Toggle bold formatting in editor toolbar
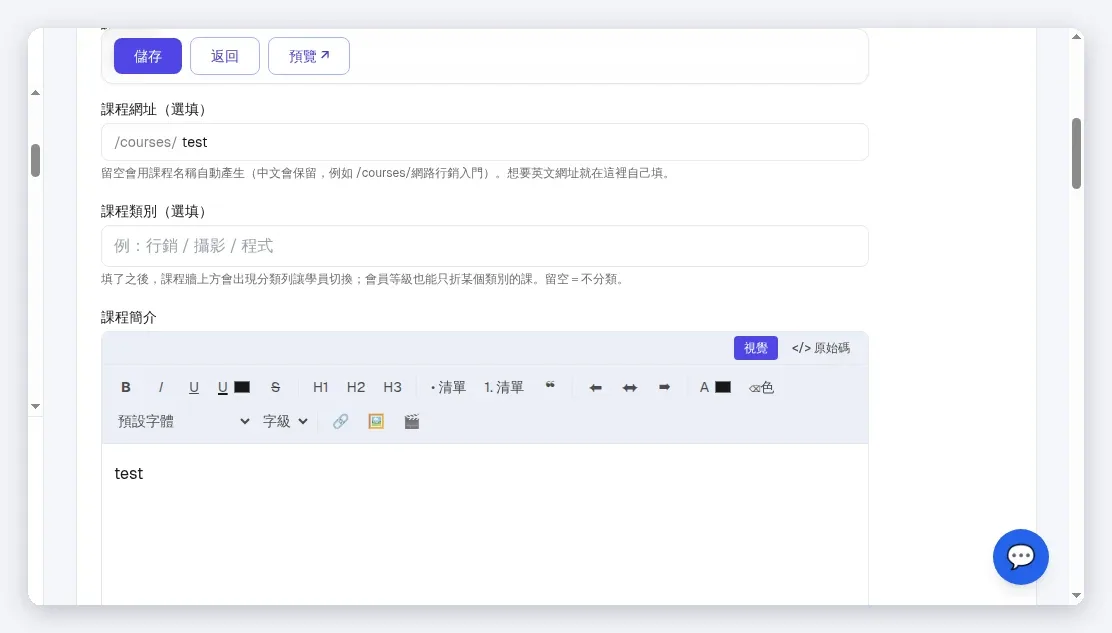The width and height of the screenshot is (1112, 633). point(126,387)
